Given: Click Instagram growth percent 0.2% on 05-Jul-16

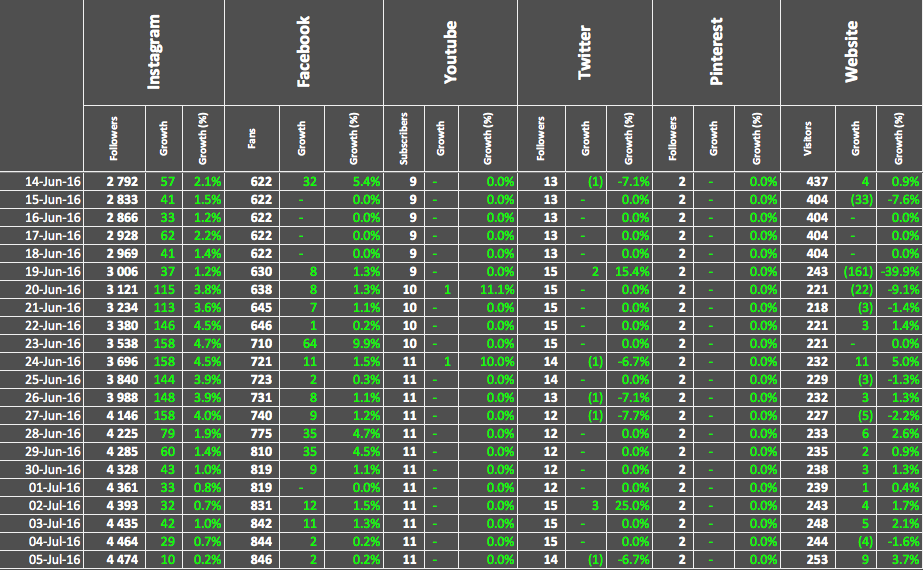Looking at the screenshot, I should tap(204, 559).
